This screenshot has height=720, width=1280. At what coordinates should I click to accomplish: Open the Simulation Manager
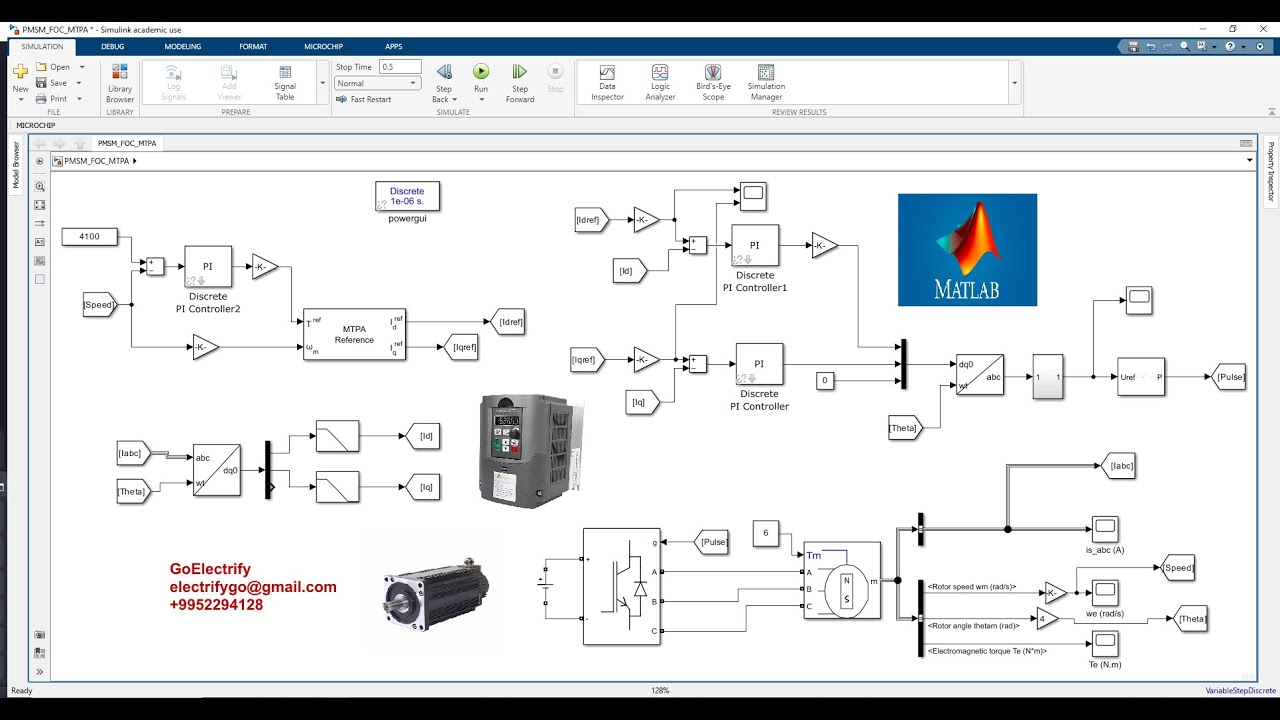coord(766,83)
